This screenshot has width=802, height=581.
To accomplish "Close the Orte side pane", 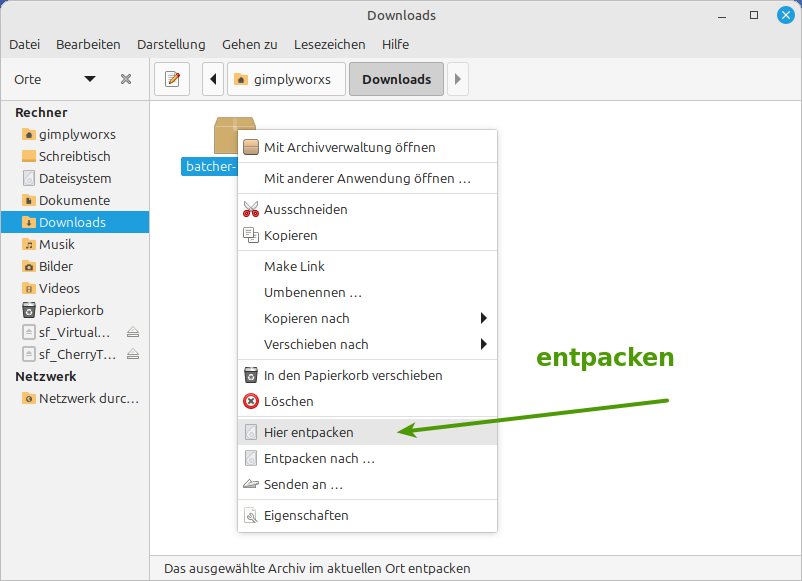I will pyautogui.click(x=126, y=79).
